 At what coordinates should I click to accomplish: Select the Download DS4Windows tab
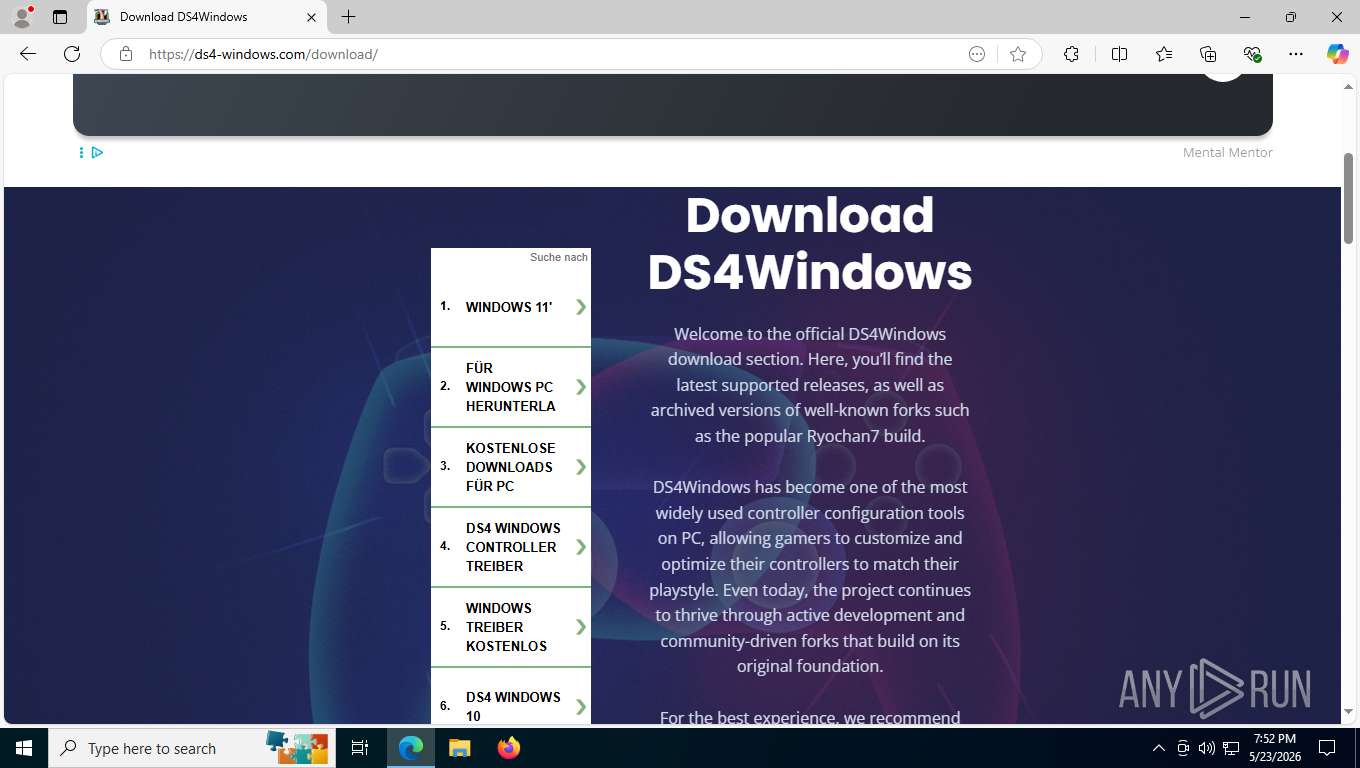pos(206,17)
